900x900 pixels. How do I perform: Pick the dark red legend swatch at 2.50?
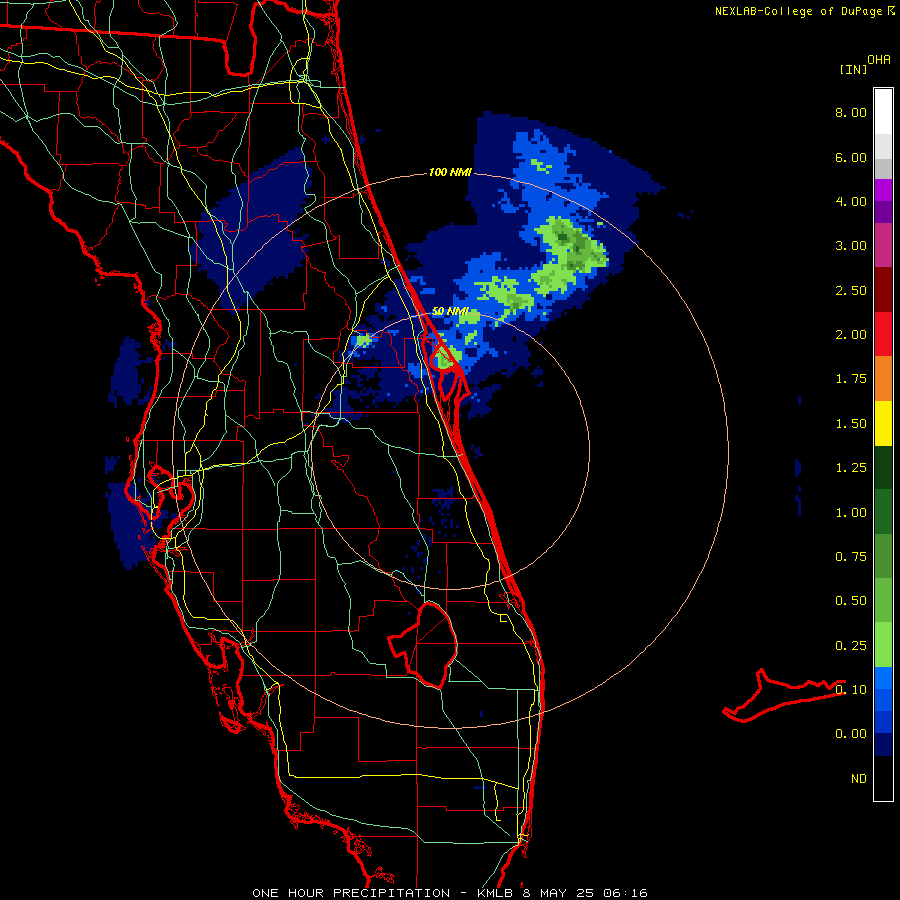click(x=883, y=290)
